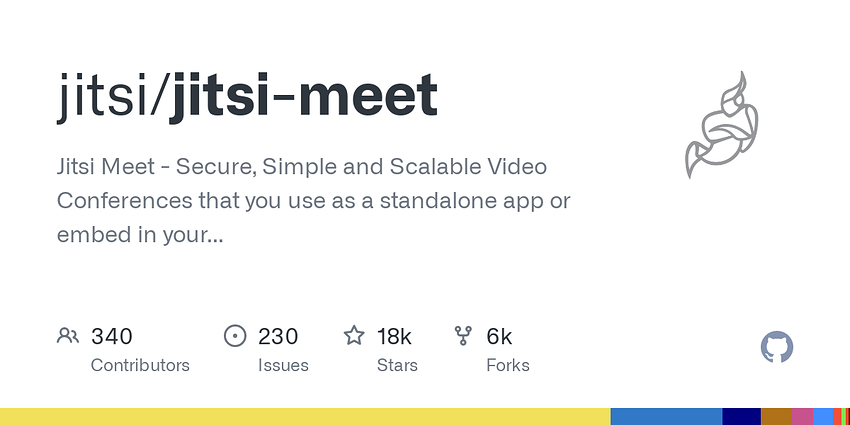The width and height of the screenshot is (850, 425).
Task: Click the 230 issues count
Action: (278, 337)
